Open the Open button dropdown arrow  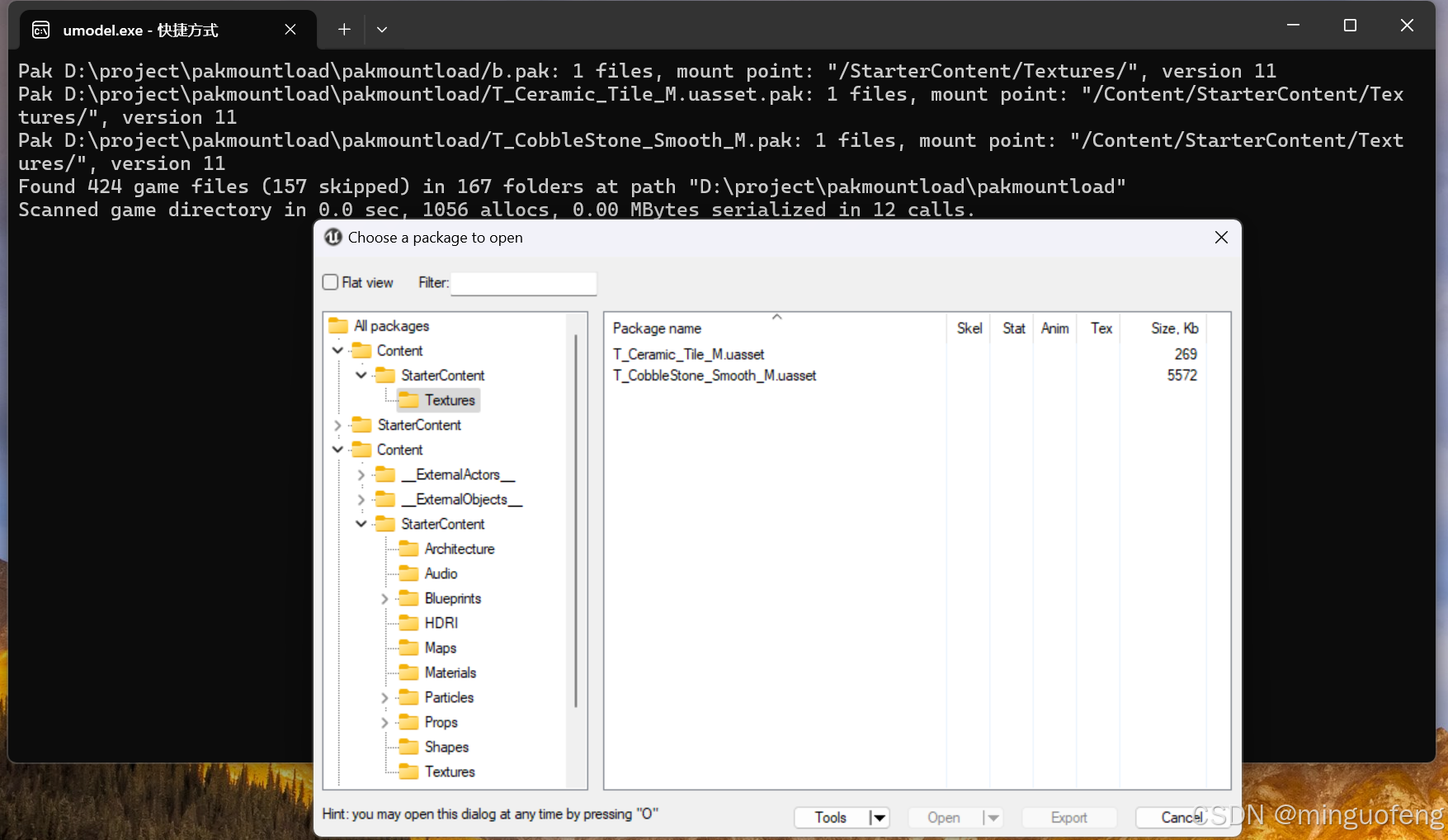(993, 818)
